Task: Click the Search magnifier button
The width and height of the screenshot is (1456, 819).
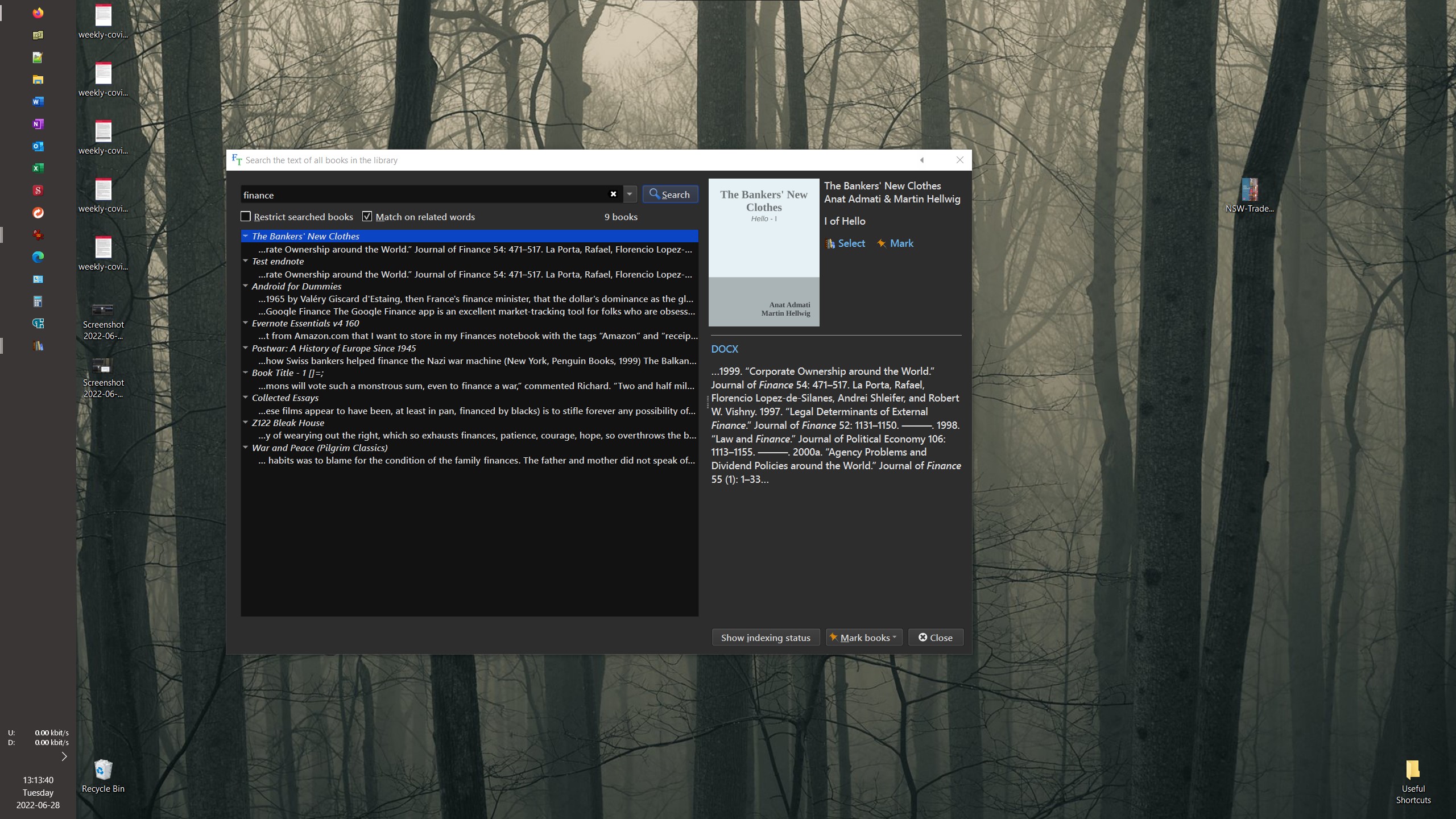Action: pos(669,195)
